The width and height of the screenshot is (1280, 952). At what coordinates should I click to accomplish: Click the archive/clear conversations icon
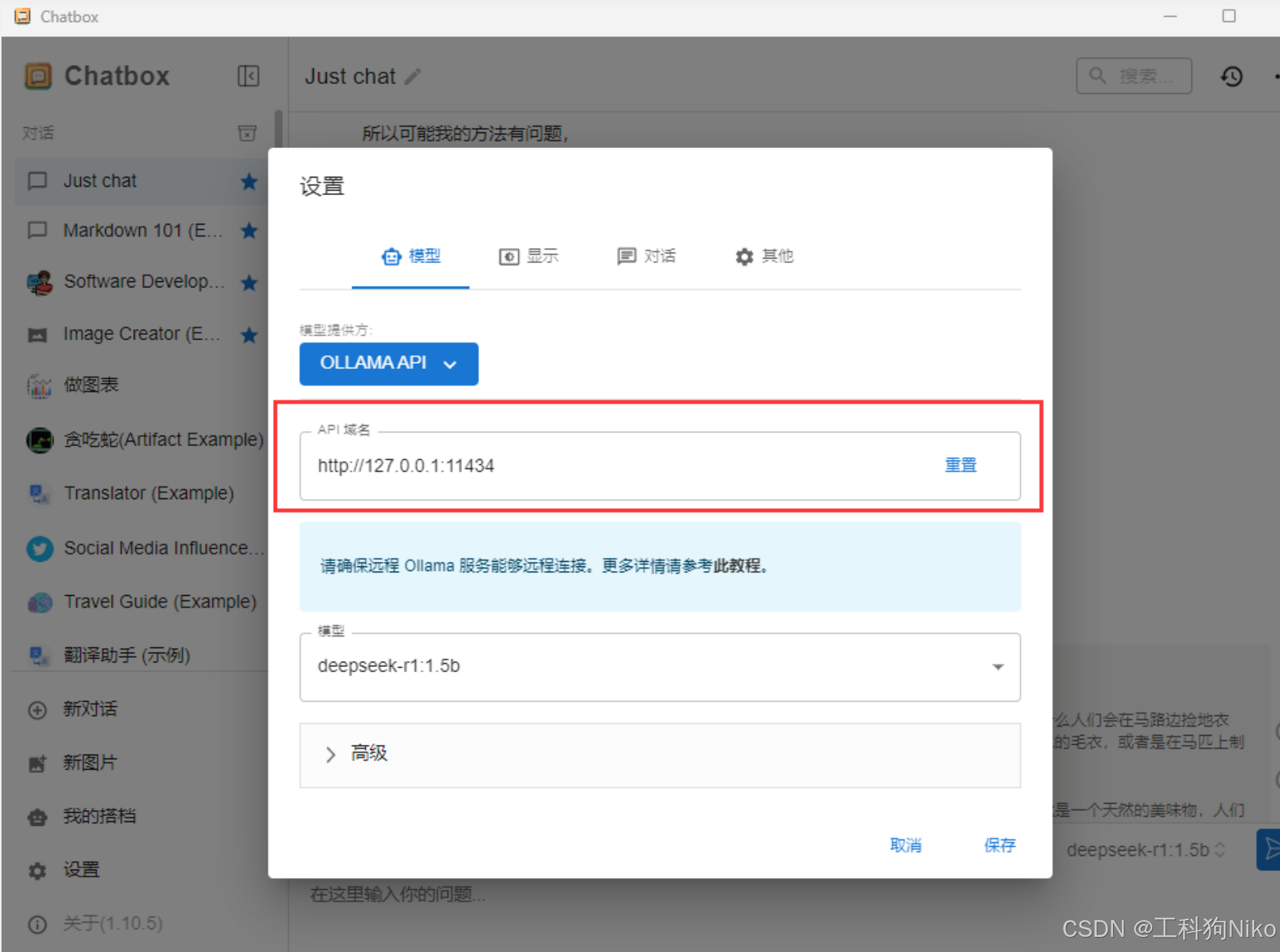point(247,133)
